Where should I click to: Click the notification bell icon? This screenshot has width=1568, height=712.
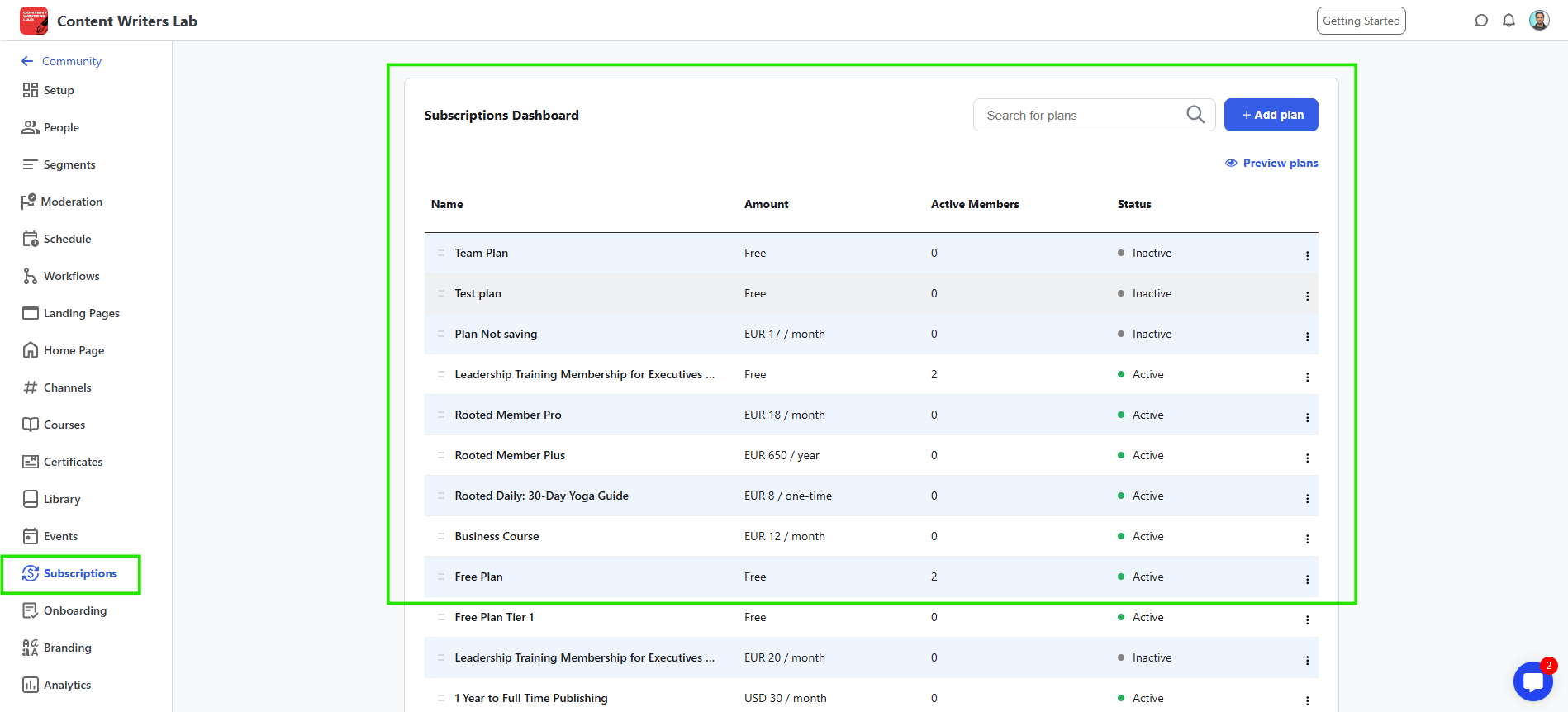coord(1509,21)
